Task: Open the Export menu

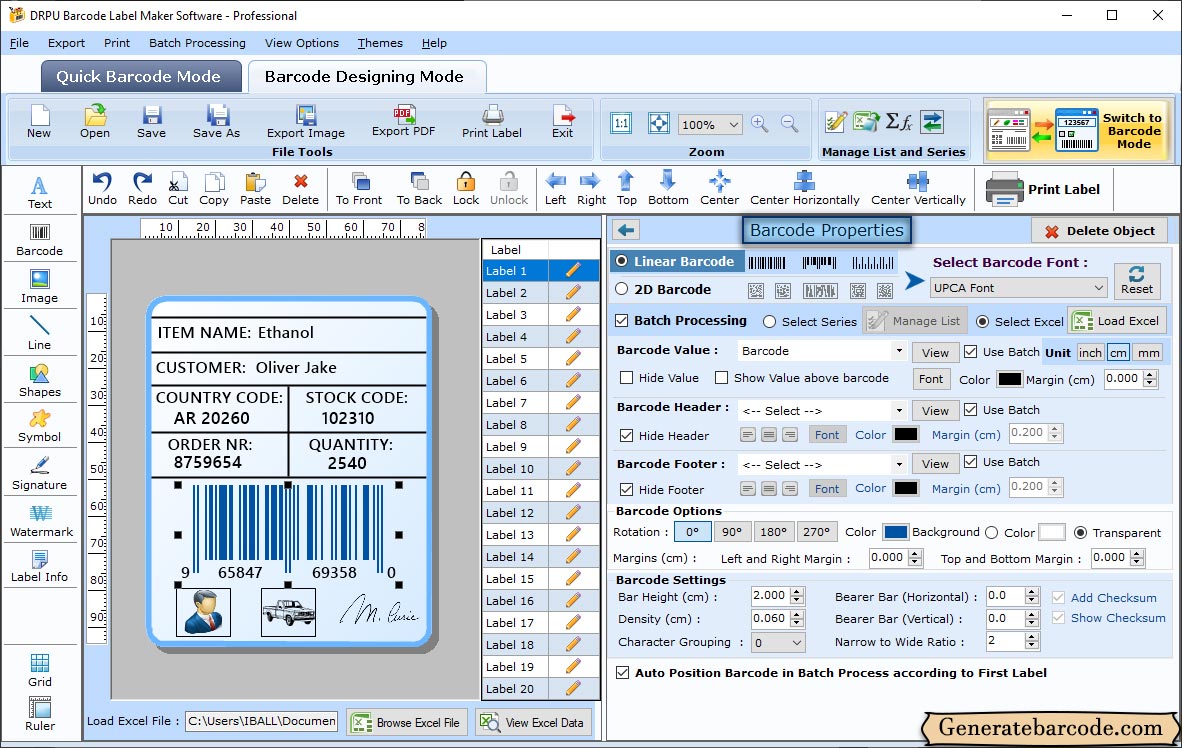Action: (x=66, y=43)
